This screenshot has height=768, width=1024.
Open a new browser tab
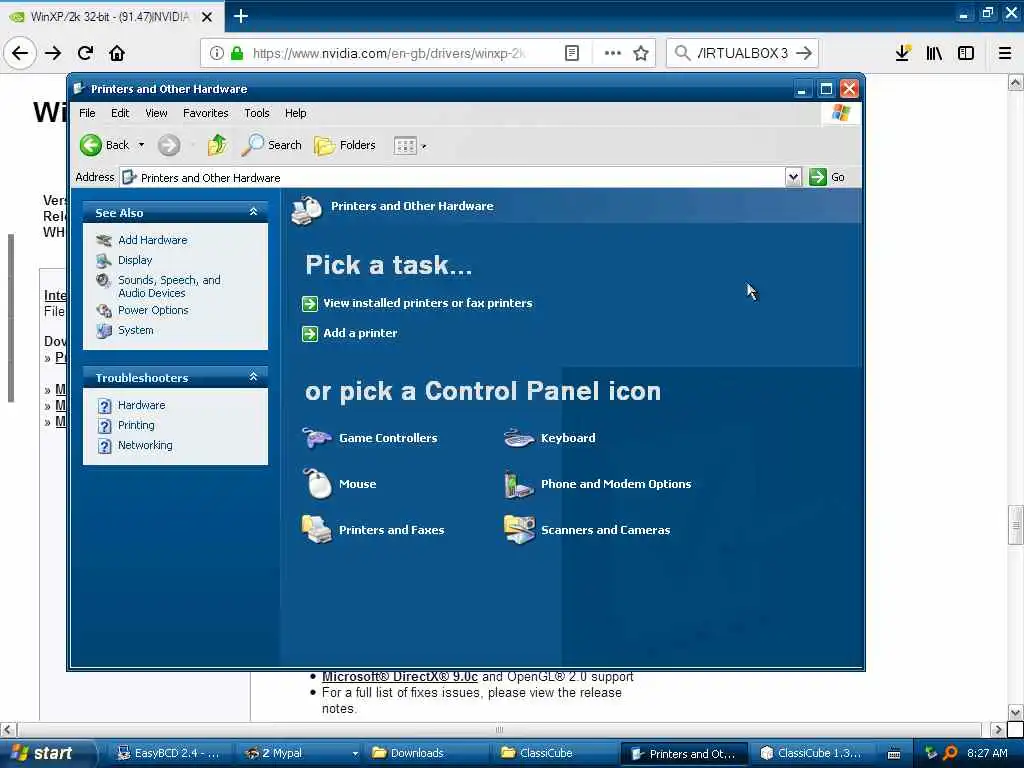click(x=241, y=16)
